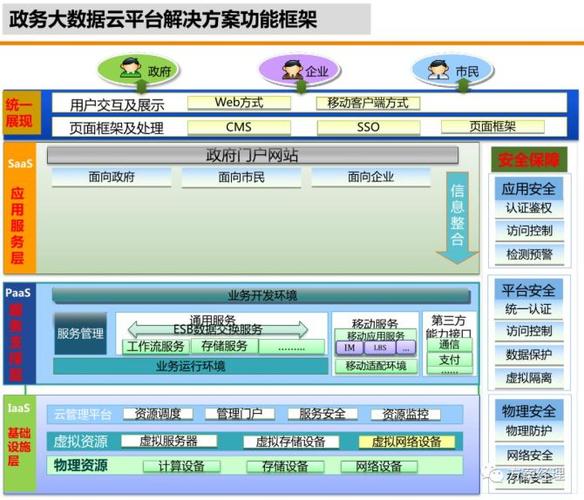The height and width of the screenshot is (500, 584).
Task: Click the ESB数据交换服务 double-headed arrow
Action: (x=218, y=329)
